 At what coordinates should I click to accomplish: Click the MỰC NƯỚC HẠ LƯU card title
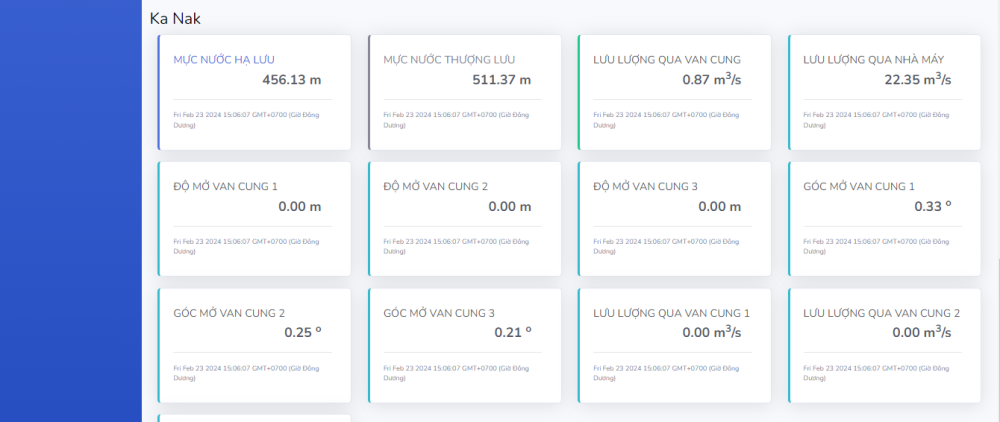[224, 60]
